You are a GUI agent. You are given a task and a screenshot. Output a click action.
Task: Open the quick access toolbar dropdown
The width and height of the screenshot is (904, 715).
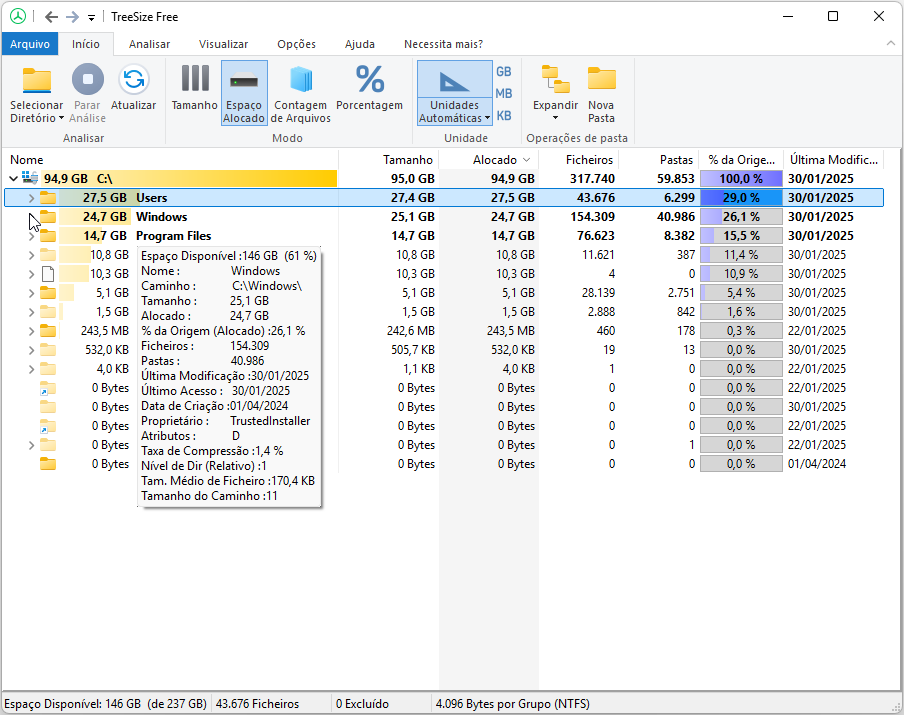91,17
